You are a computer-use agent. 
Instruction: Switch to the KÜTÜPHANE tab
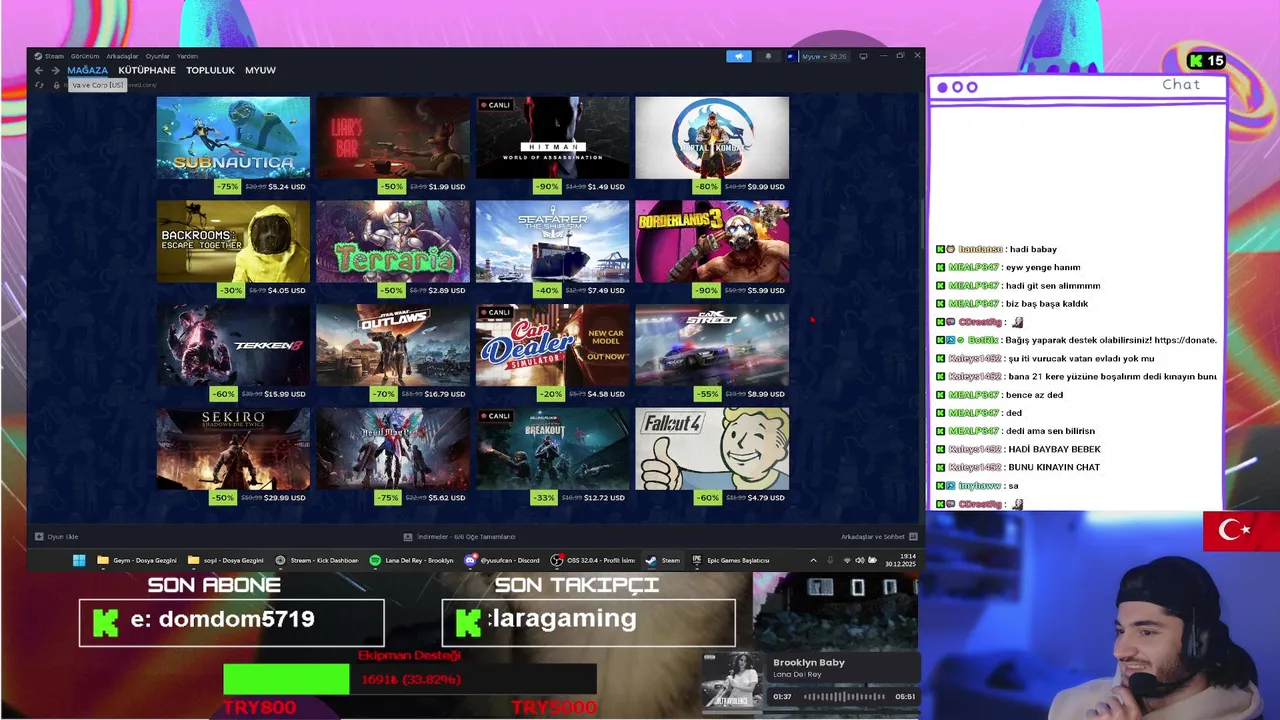tap(147, 70)
